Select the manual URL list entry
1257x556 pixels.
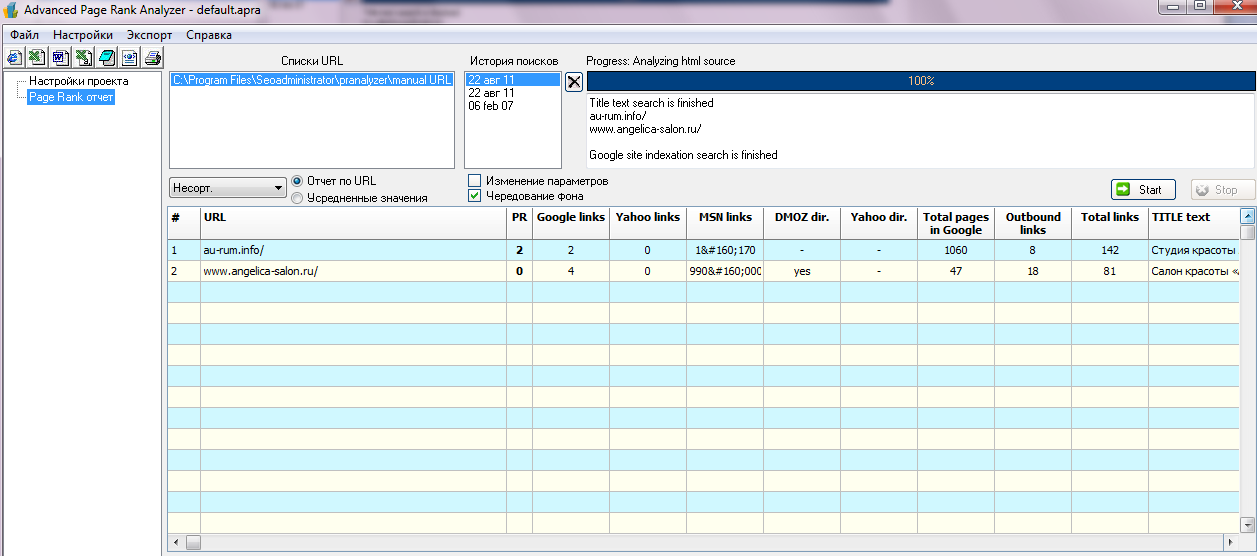(312, 80)
